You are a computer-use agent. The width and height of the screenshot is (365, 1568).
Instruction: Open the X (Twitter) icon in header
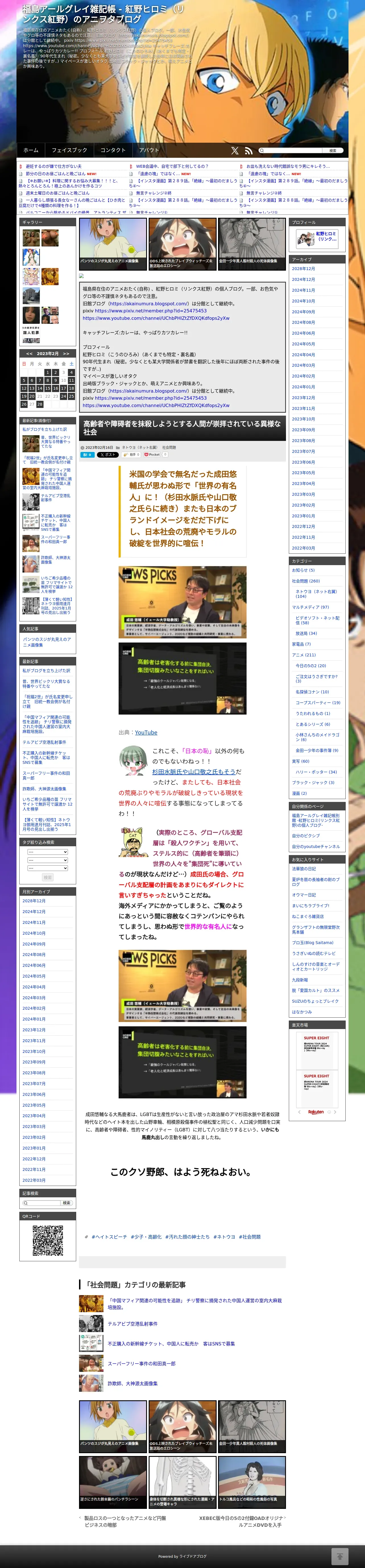pos(235,150)
